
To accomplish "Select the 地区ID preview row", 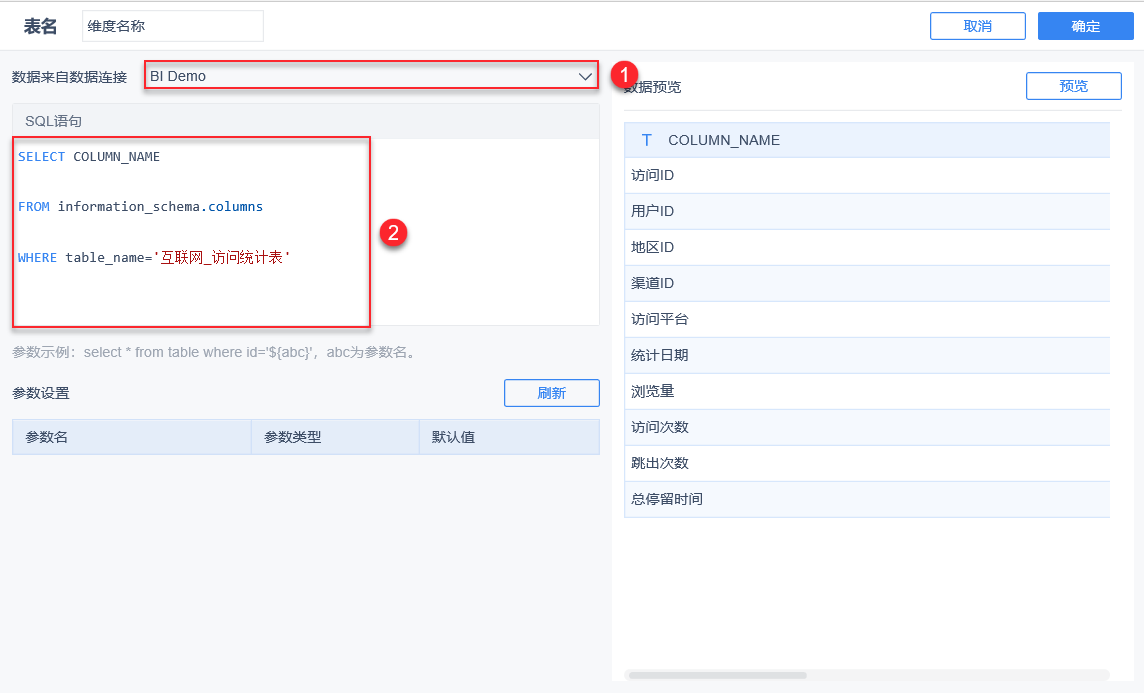I will pyautogui.click(x=867, y=247).
